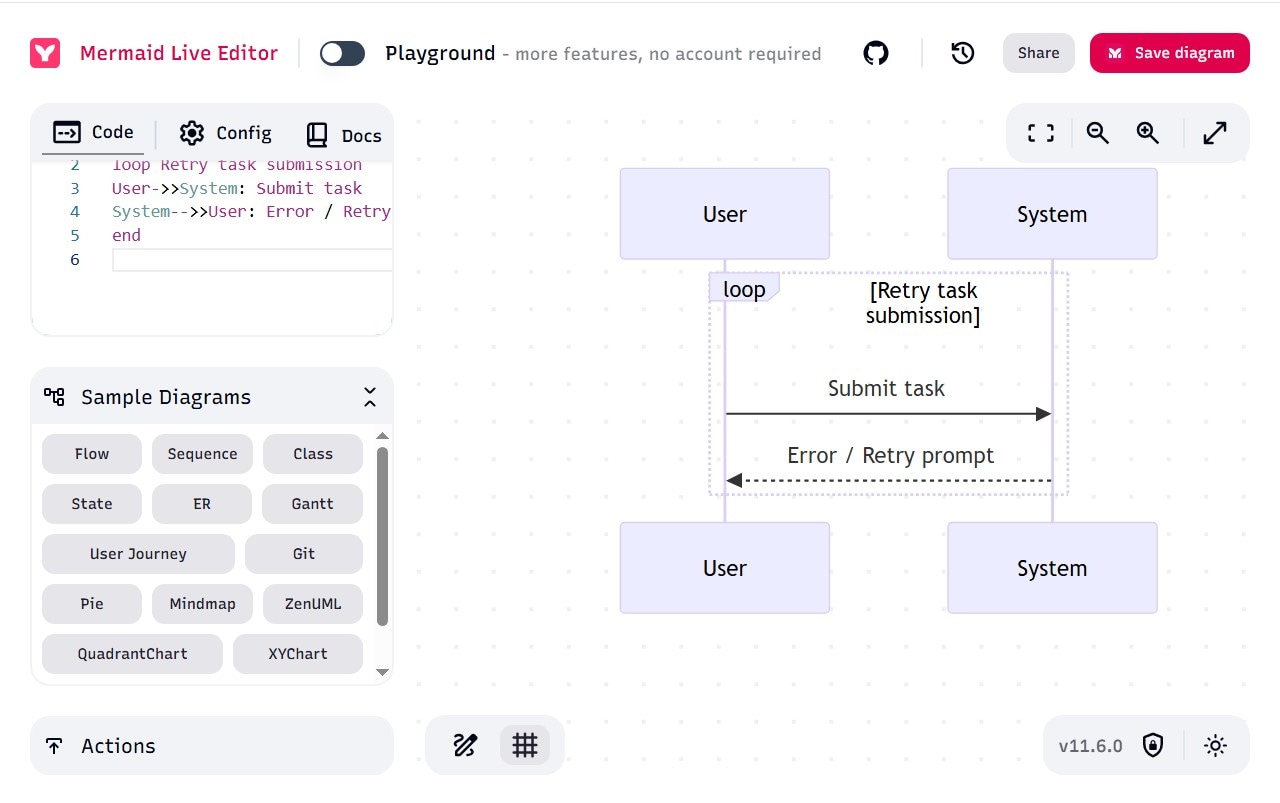
Task: Collapse the Sample Diagrams panel
Action: tap(370, 397)
